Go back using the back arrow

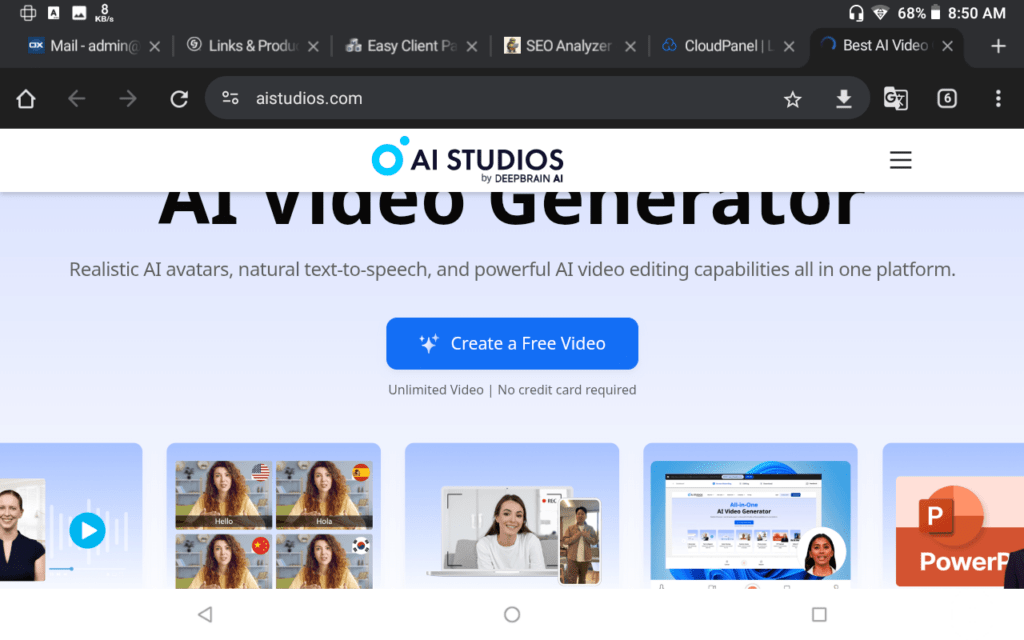77,99
